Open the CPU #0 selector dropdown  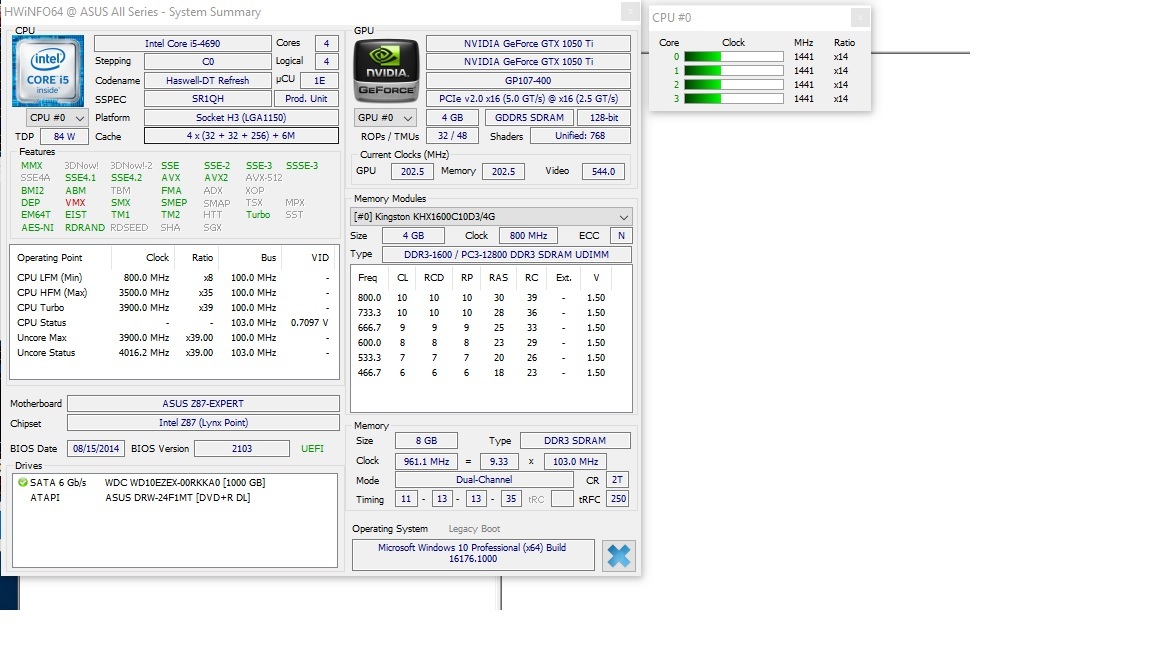[x=57, y=118]
